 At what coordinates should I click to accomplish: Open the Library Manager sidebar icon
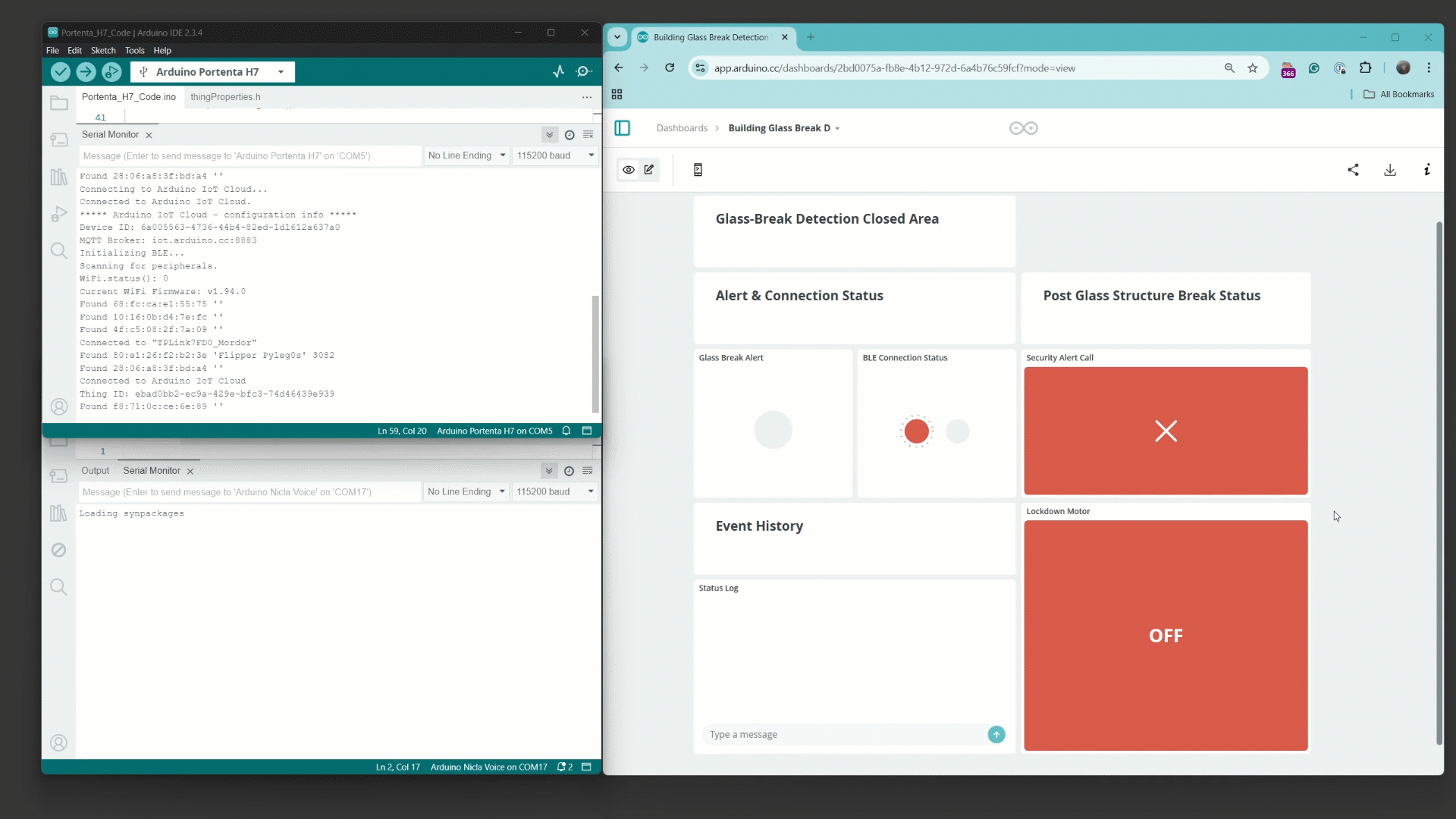pos(58,177)
